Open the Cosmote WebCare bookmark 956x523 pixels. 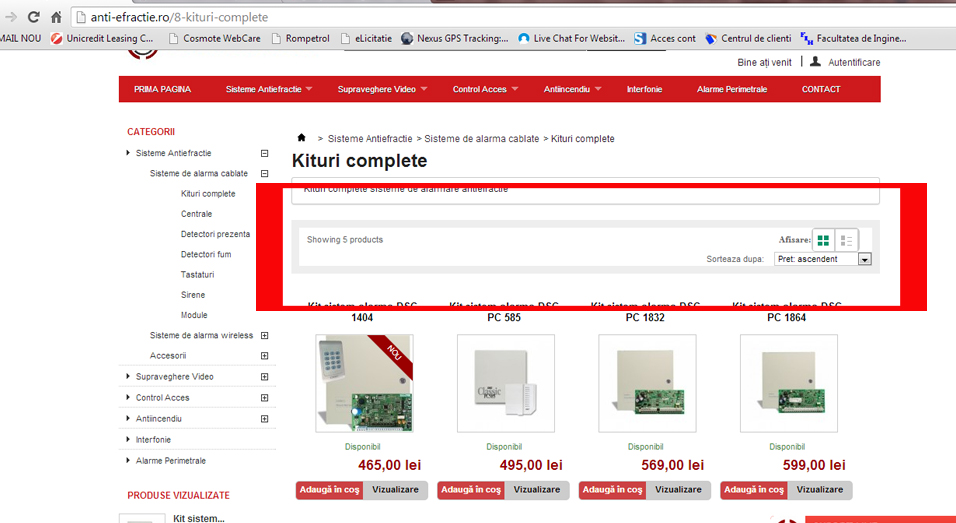215,38
